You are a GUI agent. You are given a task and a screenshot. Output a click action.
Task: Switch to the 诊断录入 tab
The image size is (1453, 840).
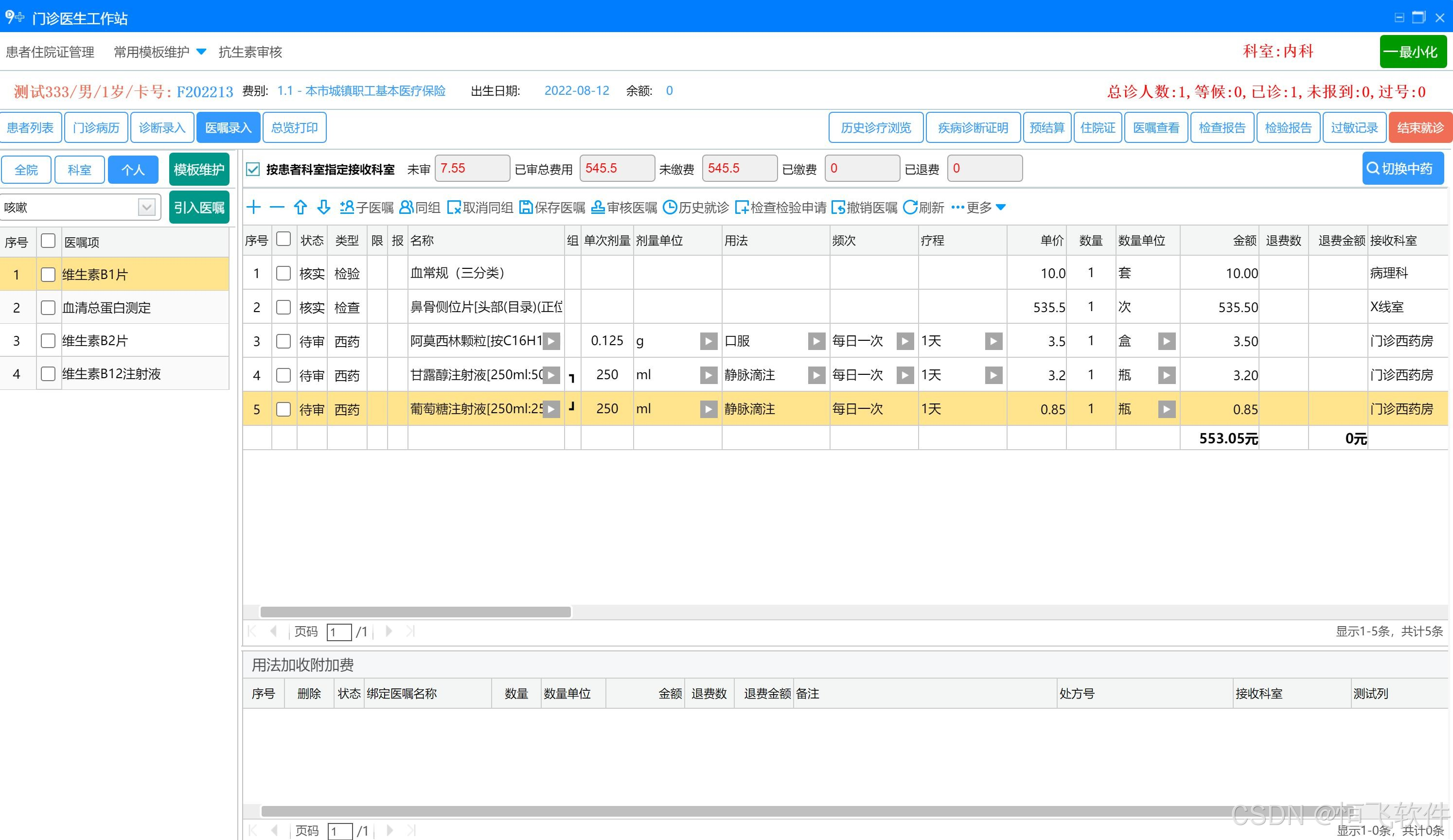(x=162, y=127)
